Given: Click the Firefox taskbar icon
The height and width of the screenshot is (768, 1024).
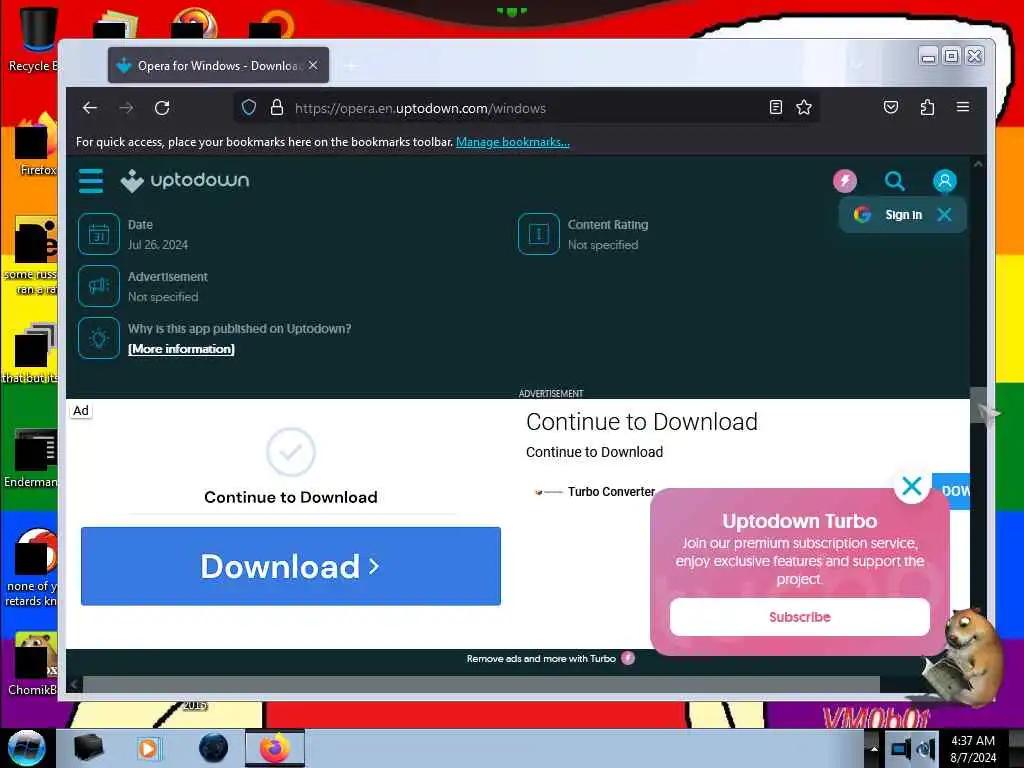Looking at the screenshot, I should tap(275, 748).
